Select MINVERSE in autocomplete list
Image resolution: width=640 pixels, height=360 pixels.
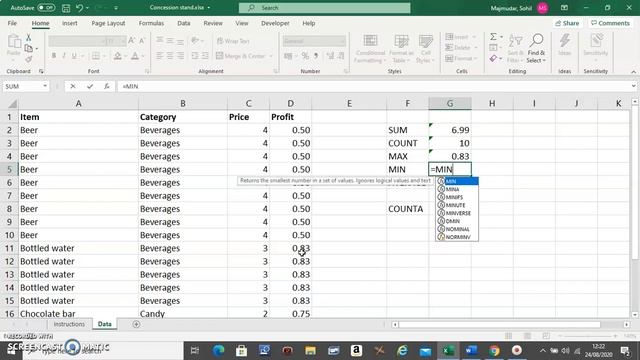pyautogui.click(x=457, y=213)
